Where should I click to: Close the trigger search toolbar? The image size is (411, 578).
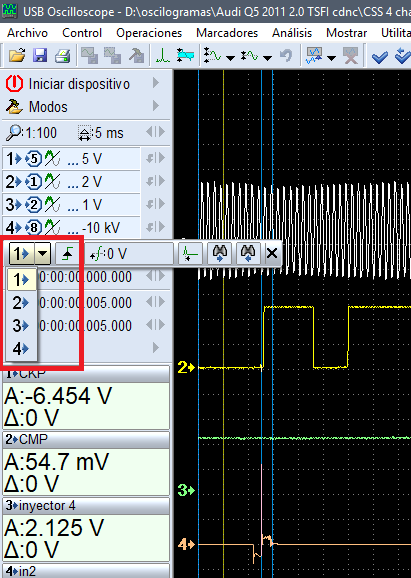click(272, 254)
